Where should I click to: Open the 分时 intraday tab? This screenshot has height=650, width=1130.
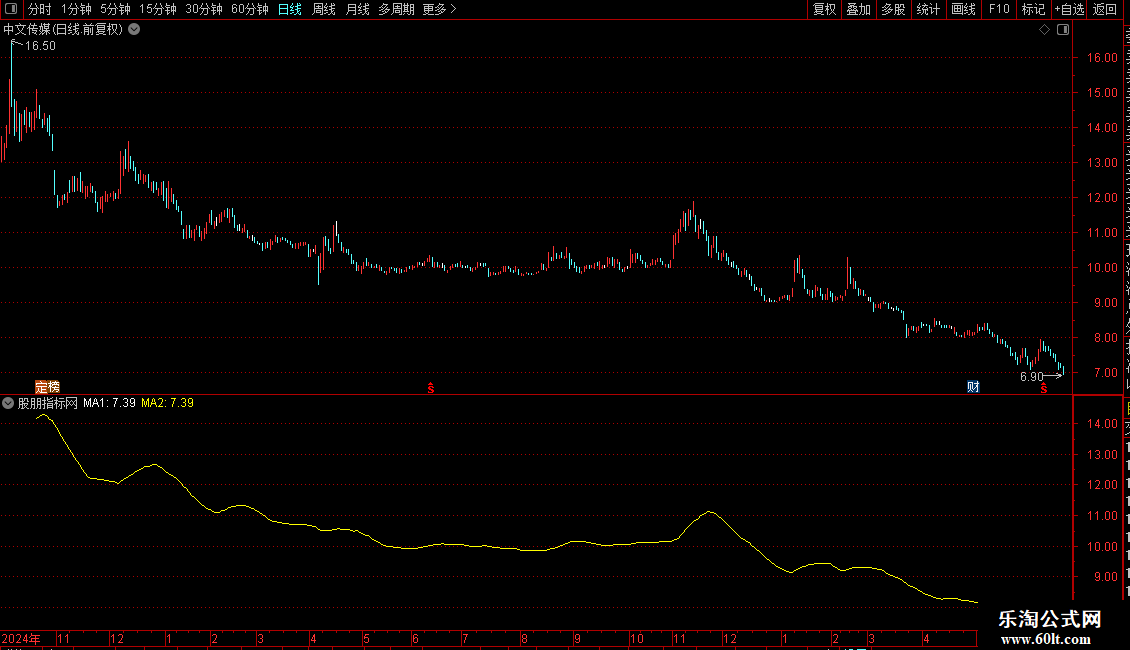40,9
